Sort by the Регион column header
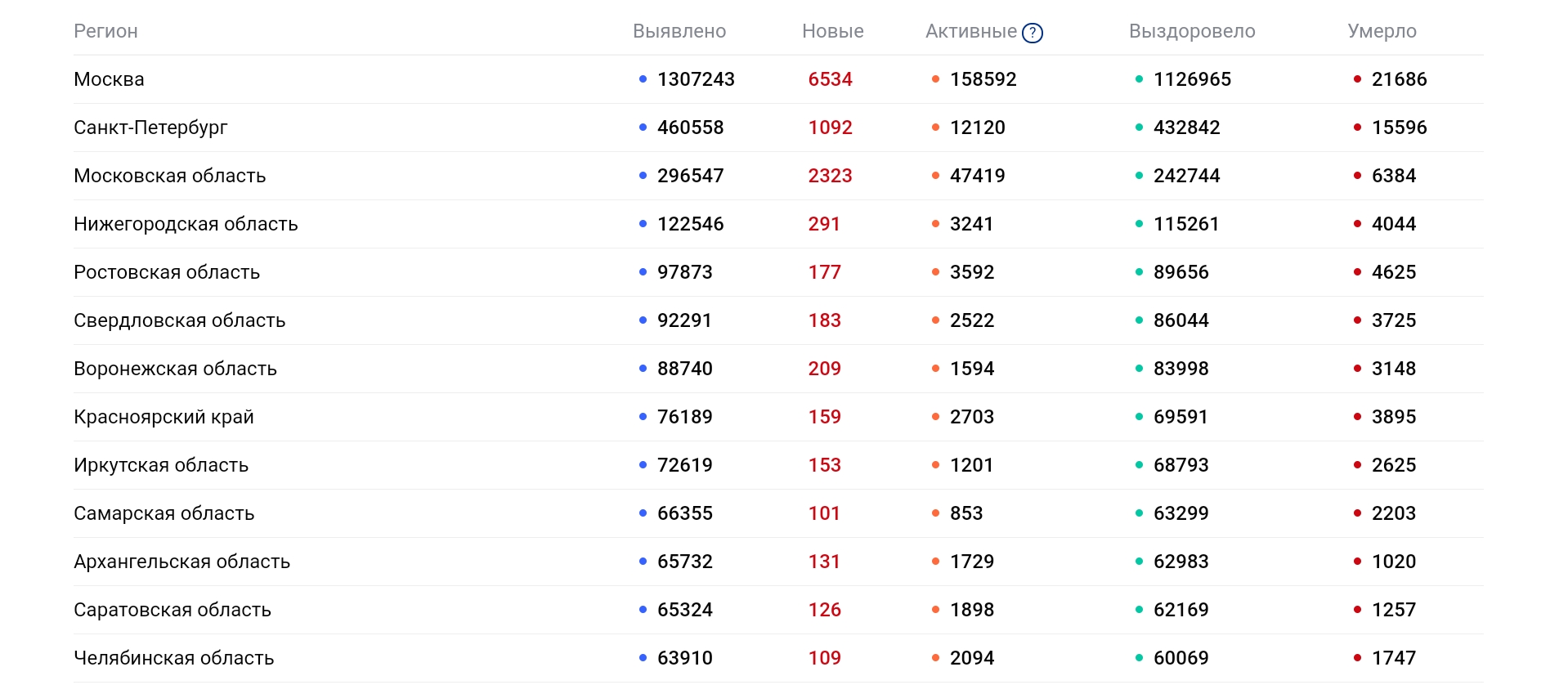 (x=105, y=31)
